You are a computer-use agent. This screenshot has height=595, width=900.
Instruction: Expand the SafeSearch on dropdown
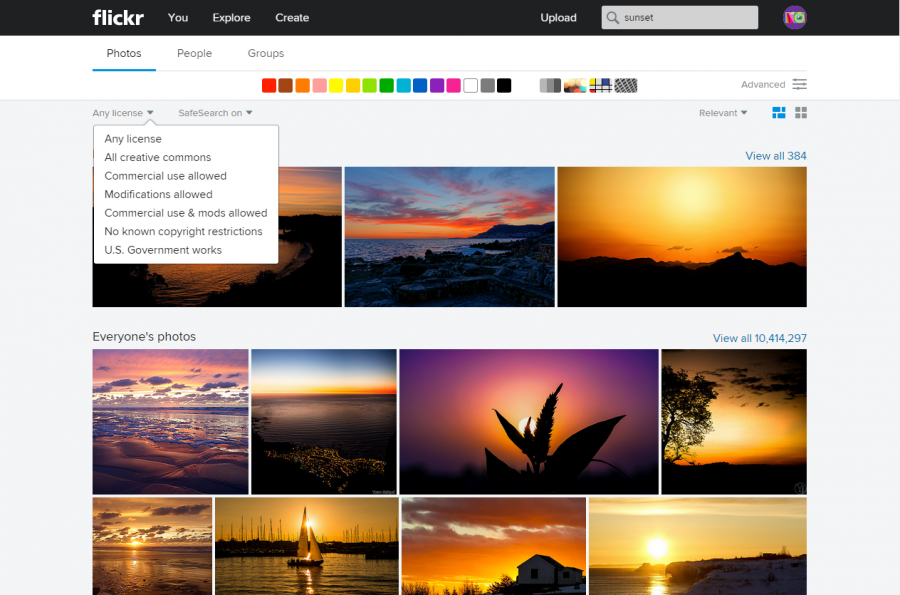215,113
